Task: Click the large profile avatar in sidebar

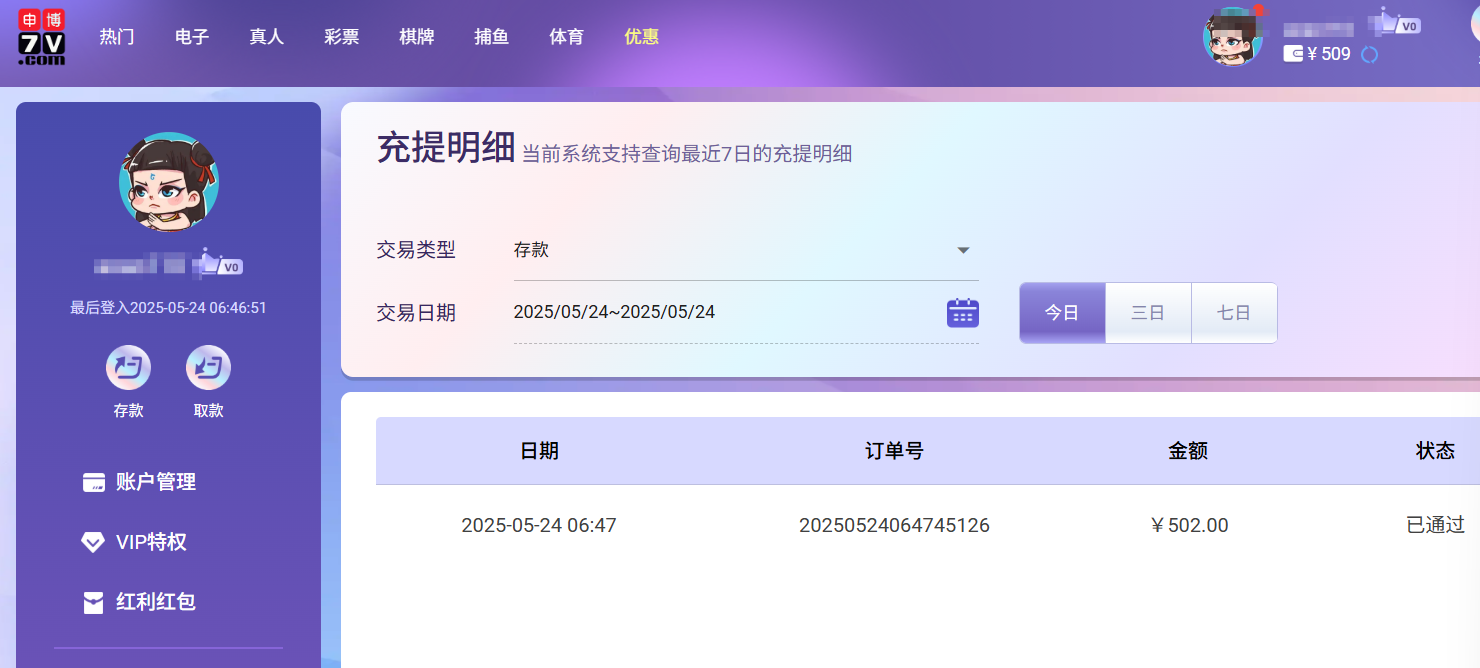Action: [168, 182]
